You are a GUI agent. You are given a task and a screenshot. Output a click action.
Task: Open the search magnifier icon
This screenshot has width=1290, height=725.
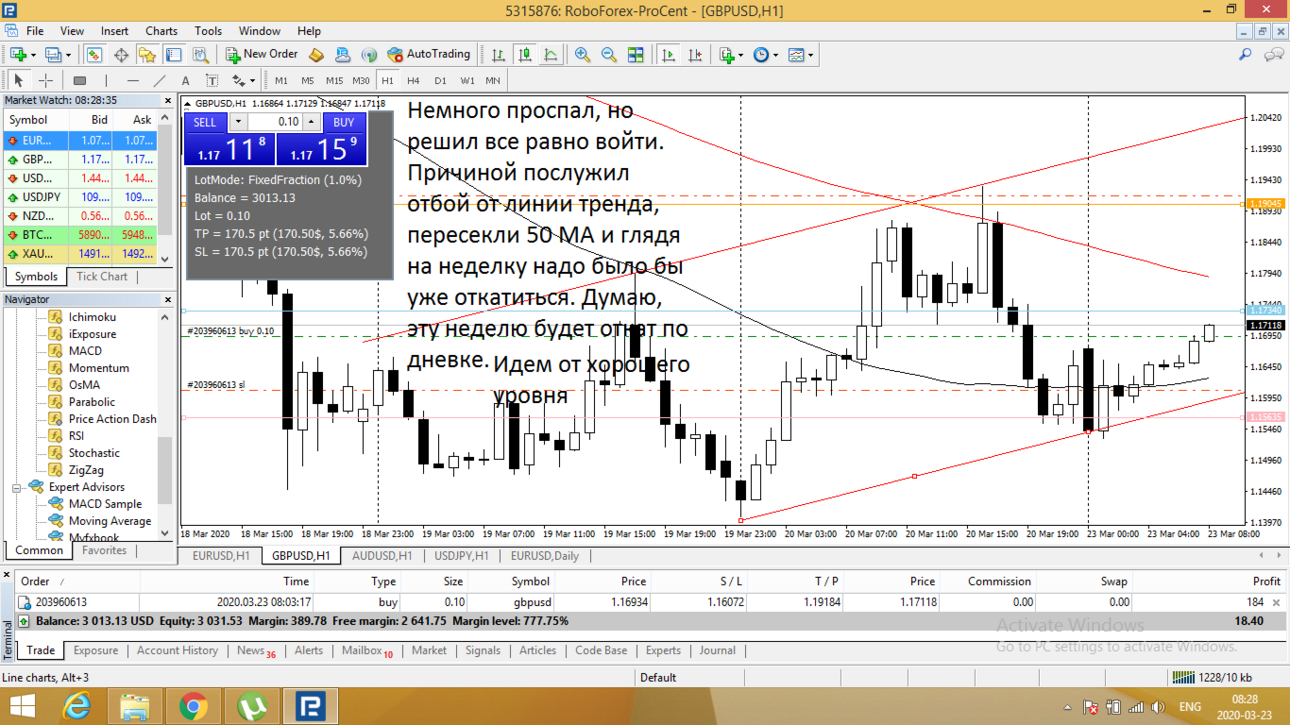[1245, 55]
